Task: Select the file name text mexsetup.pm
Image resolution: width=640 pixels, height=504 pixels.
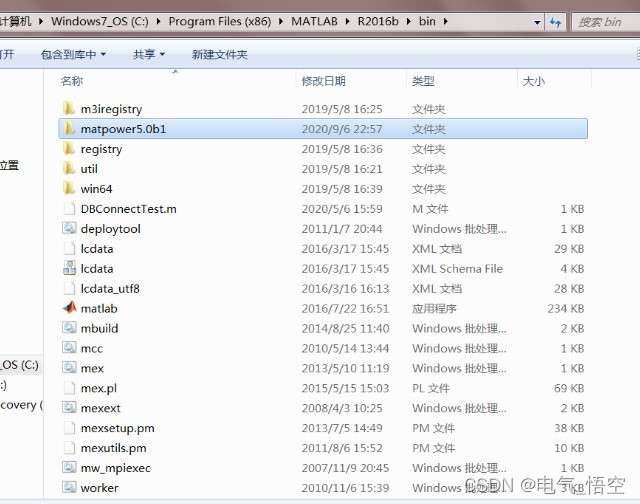Action: pyautogui.click(x=118, y=428)
